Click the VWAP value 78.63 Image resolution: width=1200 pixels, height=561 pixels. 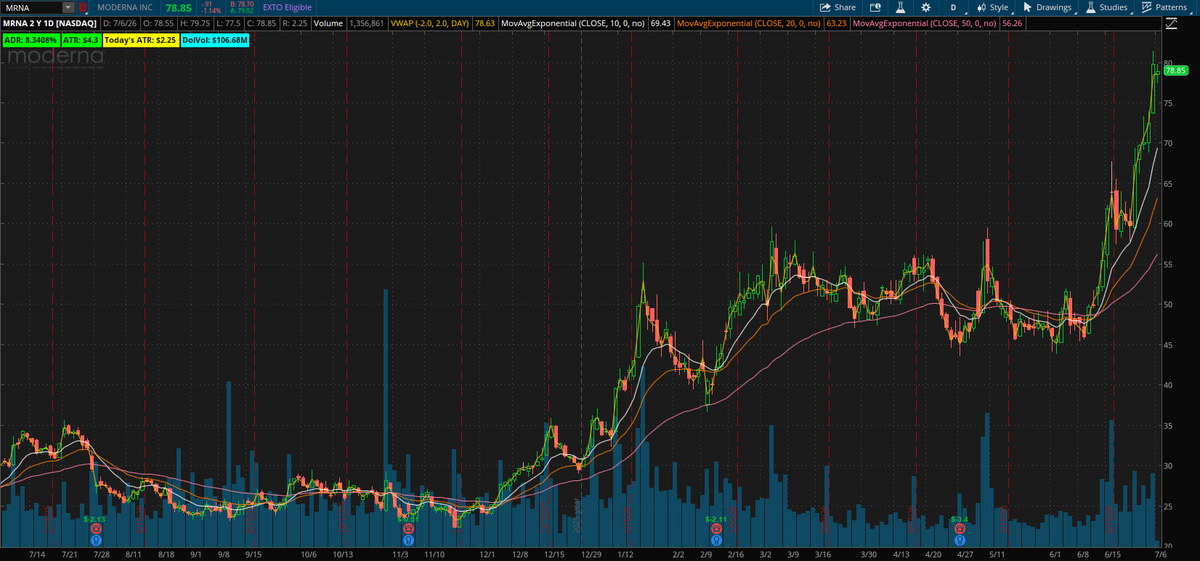(484, 22)
